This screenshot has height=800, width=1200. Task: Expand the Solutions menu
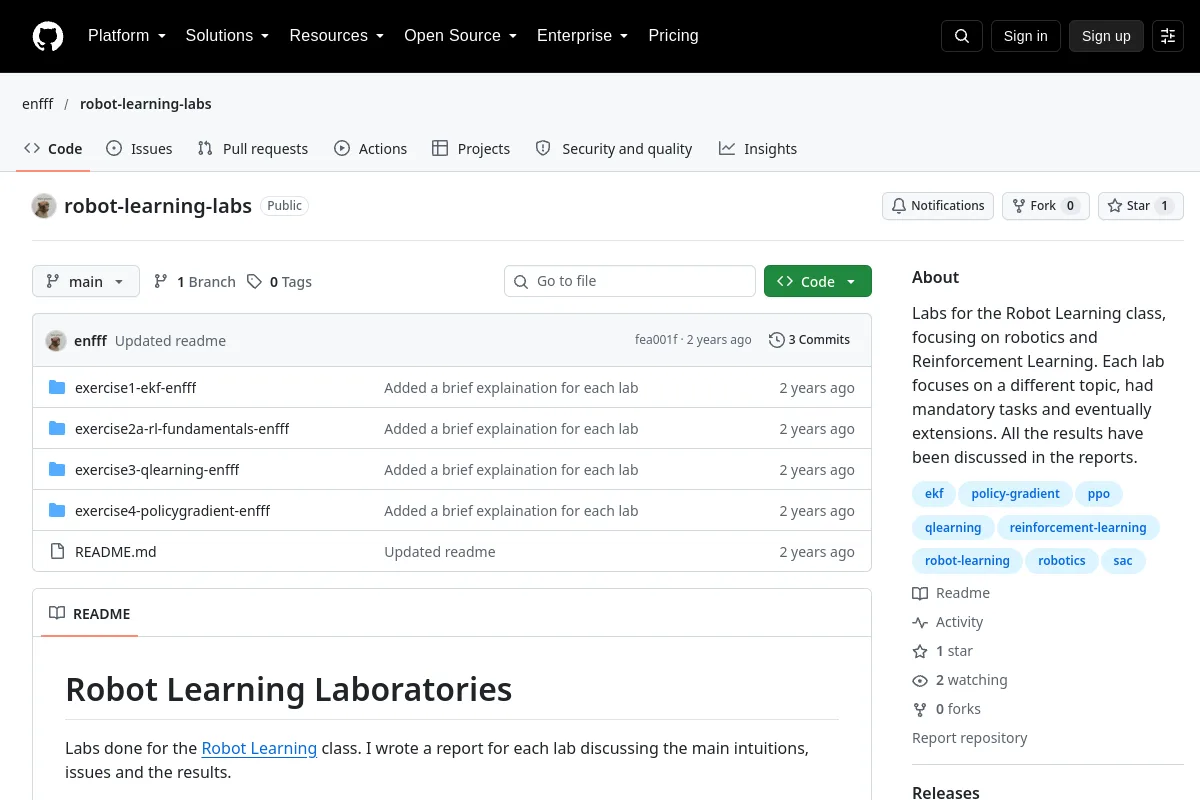pos(227,36)
